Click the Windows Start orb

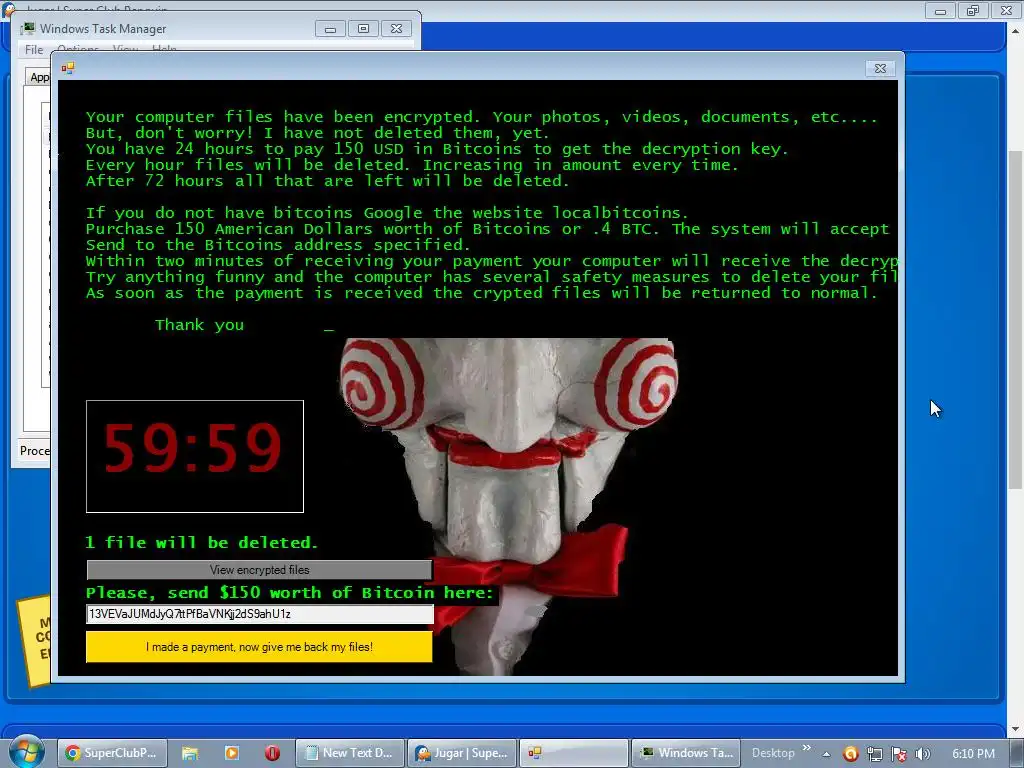26,752
